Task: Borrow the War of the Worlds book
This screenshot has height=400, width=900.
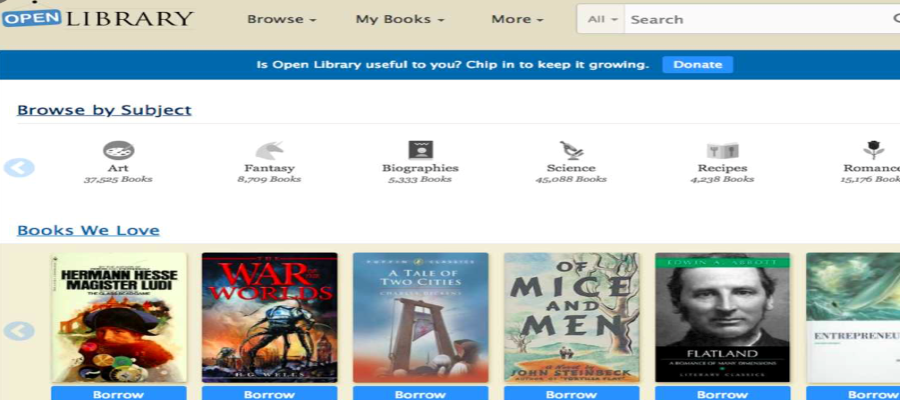Action: coord(269,394)
